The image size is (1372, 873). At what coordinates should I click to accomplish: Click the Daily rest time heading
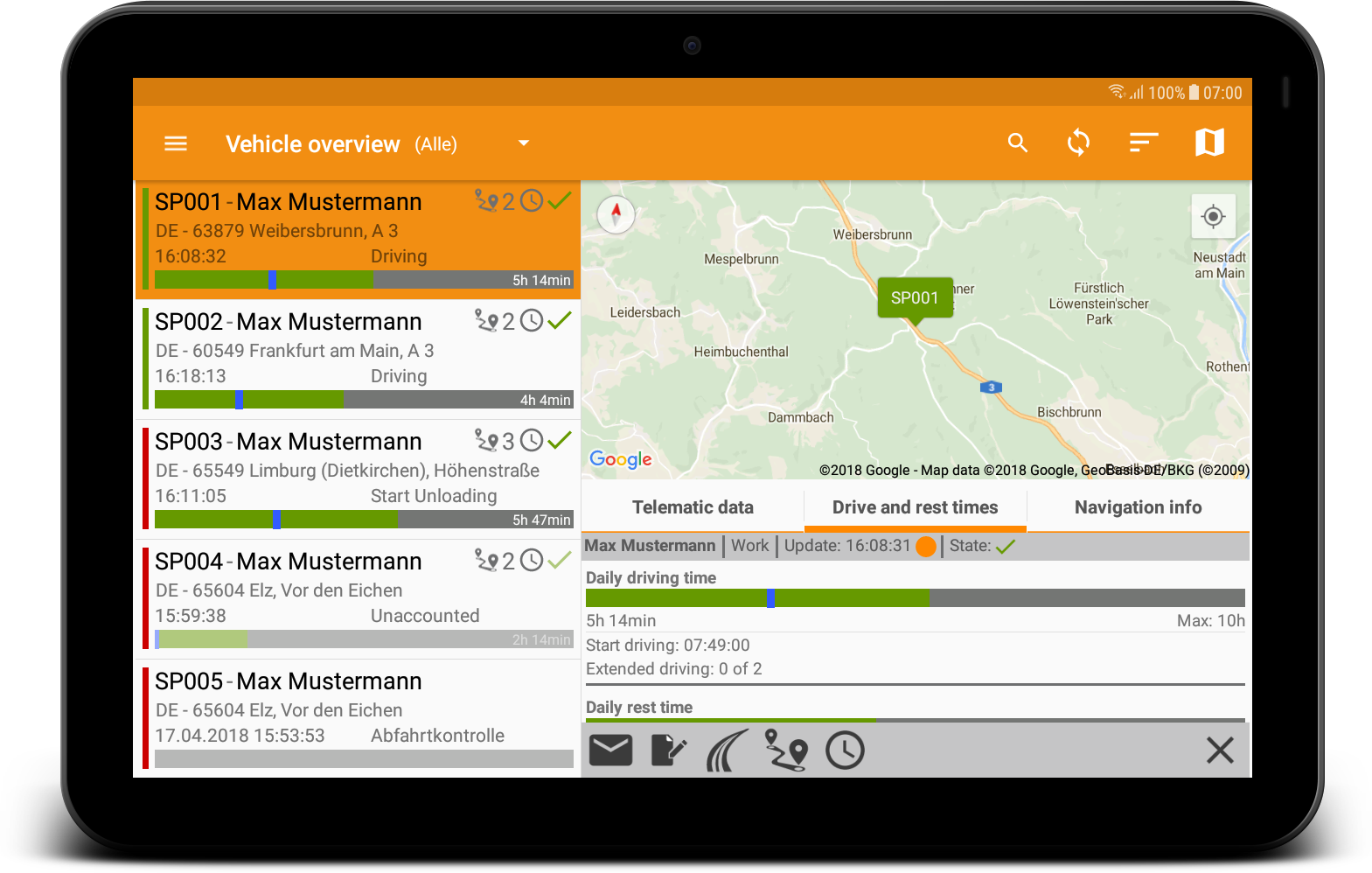(639, 708)
